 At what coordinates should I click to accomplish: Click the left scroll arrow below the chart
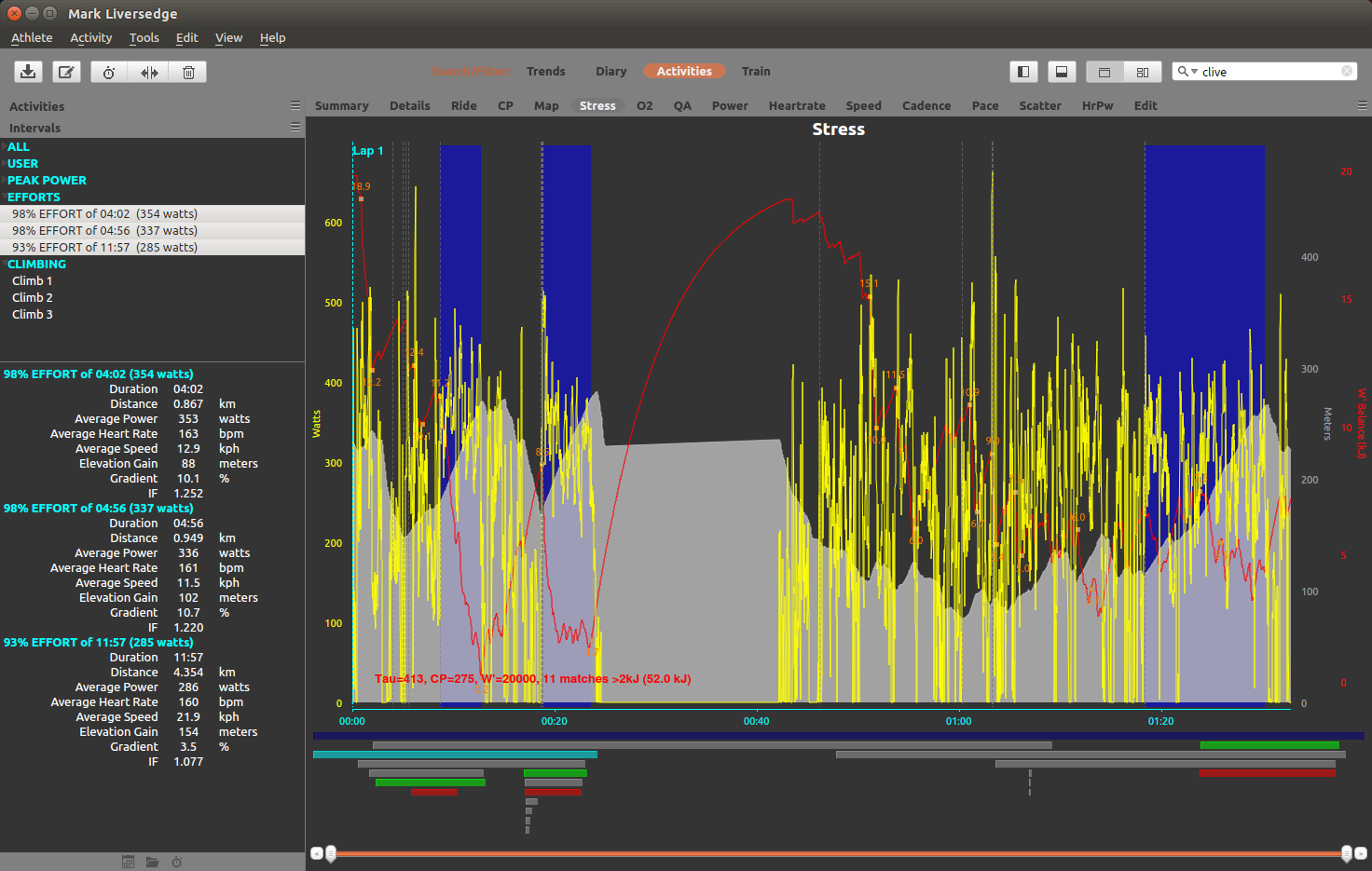coord(317,853)
